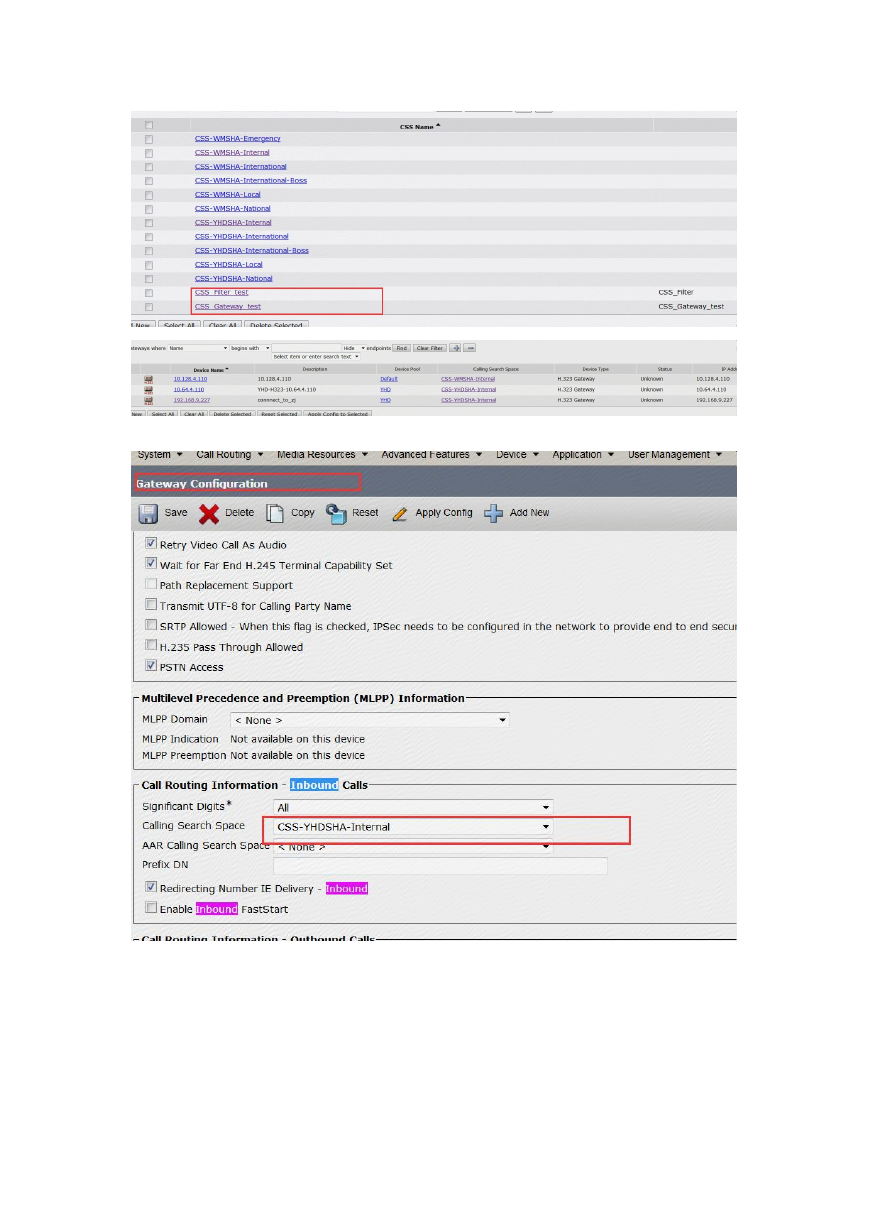The height and width of the screenshot is (1228, 869).
Task: Open the System menu
Action: tap(160, 454)
